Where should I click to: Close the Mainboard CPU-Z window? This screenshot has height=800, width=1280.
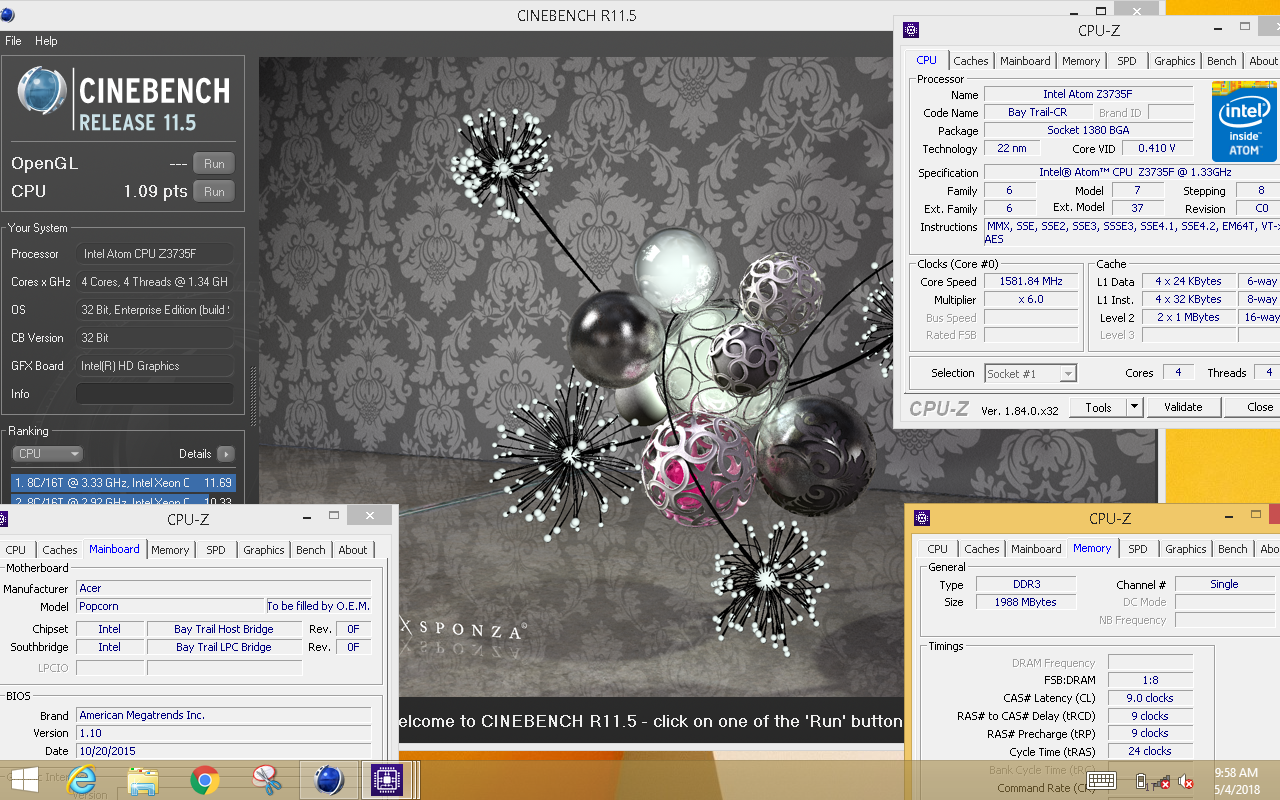[x=370, y=516]
